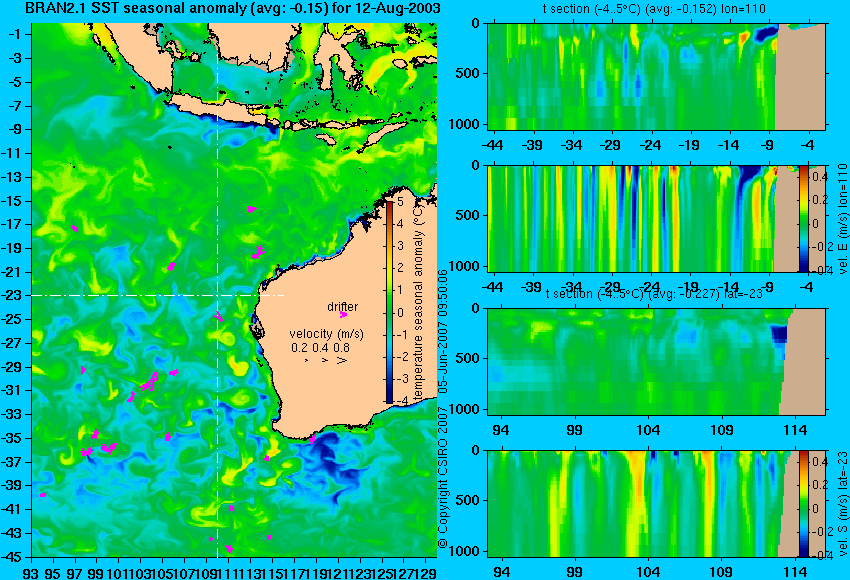Click depth label 500 on vel. E section

(467, 216)
